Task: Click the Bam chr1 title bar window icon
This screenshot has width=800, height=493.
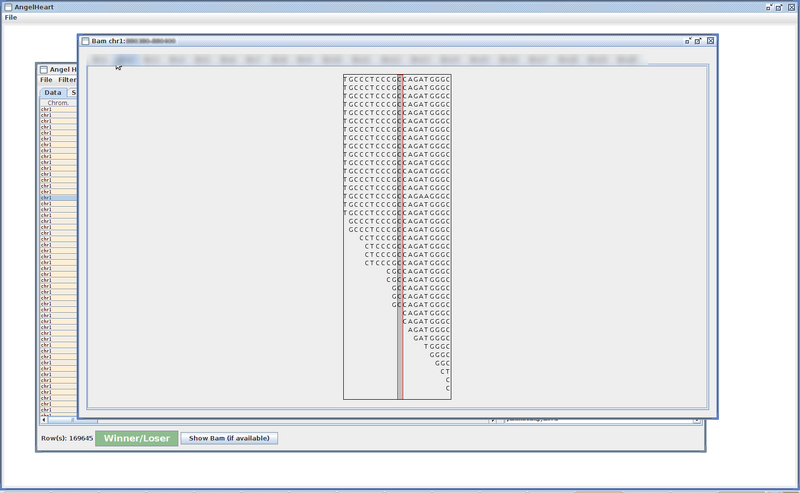Action: (85, 41)
